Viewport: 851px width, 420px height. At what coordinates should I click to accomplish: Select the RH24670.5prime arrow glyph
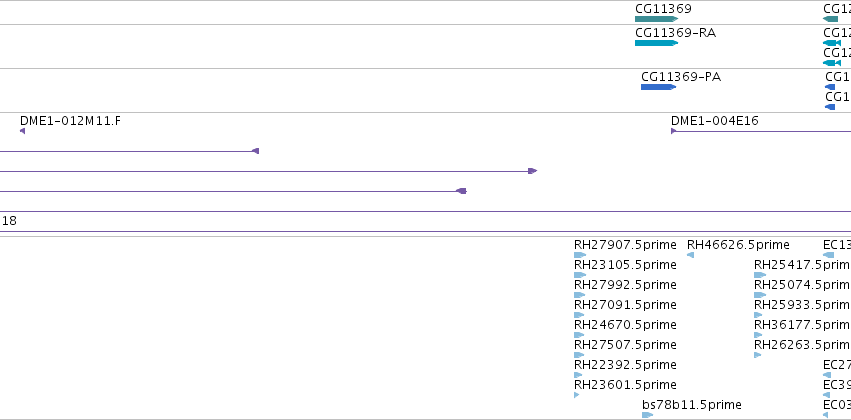click(579, 335)
